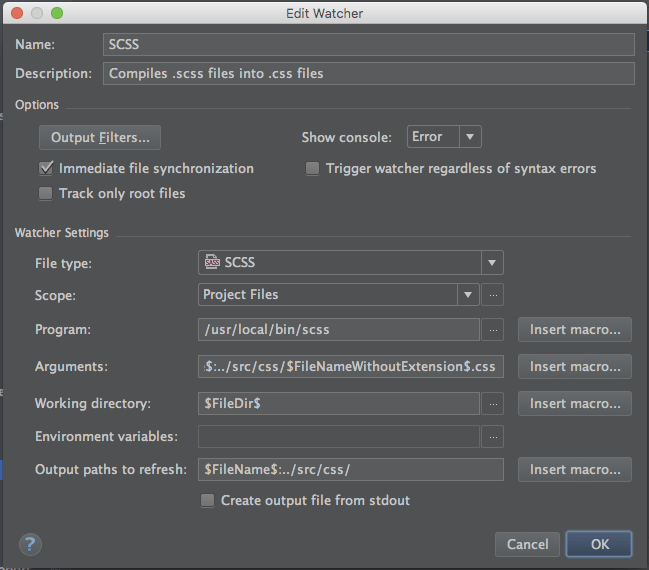Focus the Description text field

369,73
